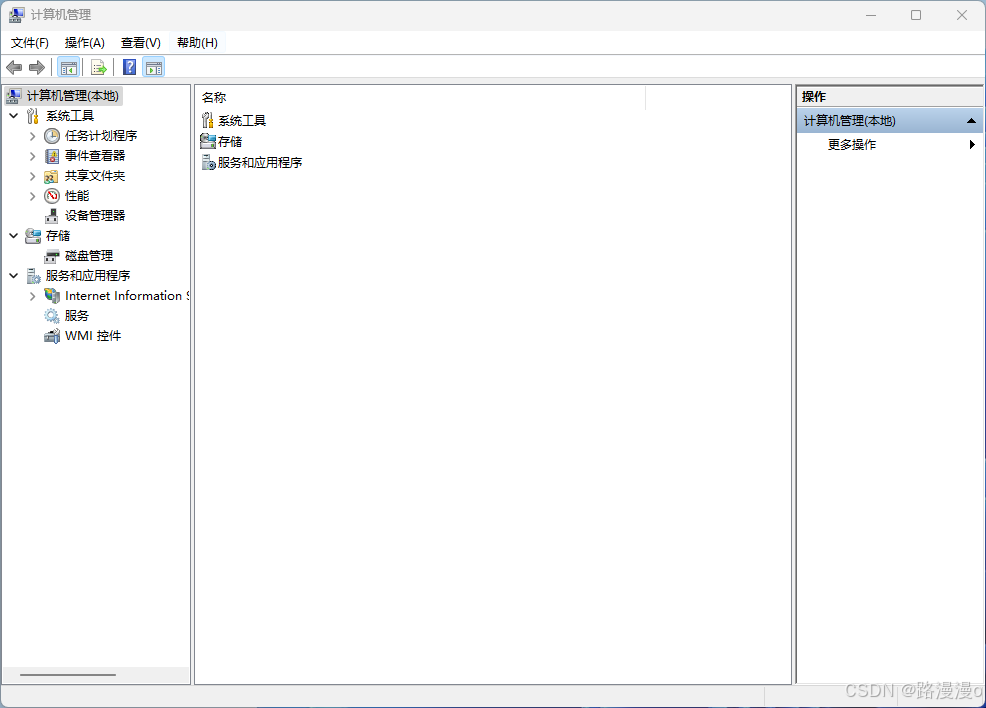The width and height of the screenshot is (986, 708).
Task: Click the Back arrow toolbar icon
Action: pyautogui.click(x=14, y=67)
